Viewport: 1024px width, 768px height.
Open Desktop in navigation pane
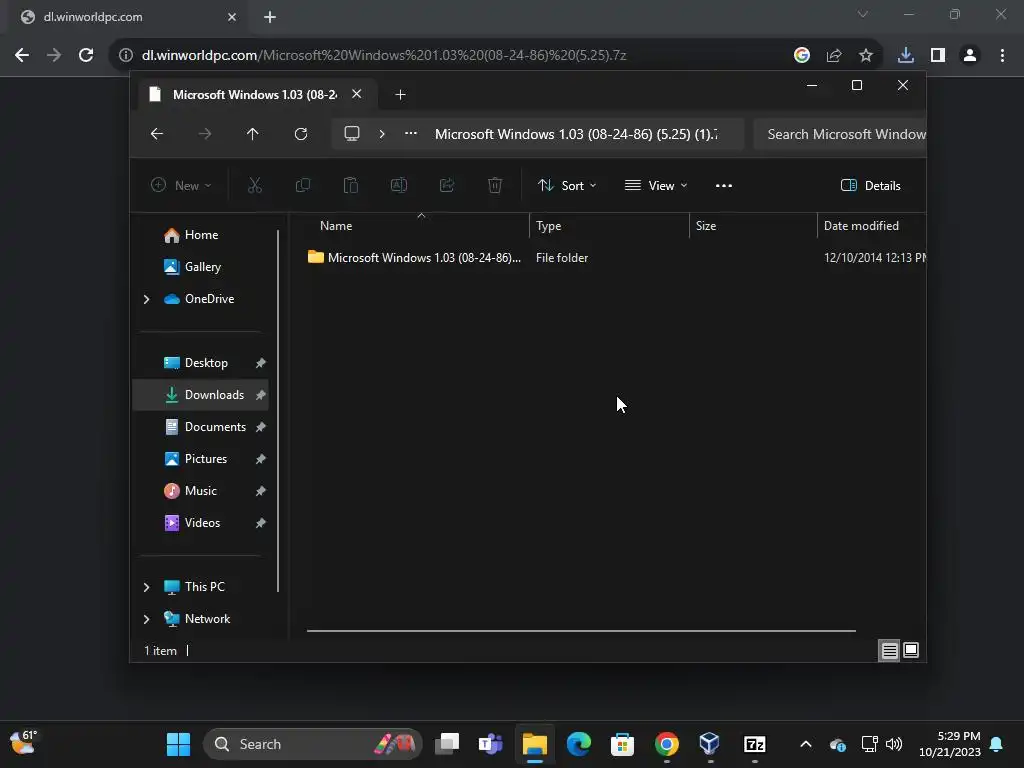(x=206, y=363)
